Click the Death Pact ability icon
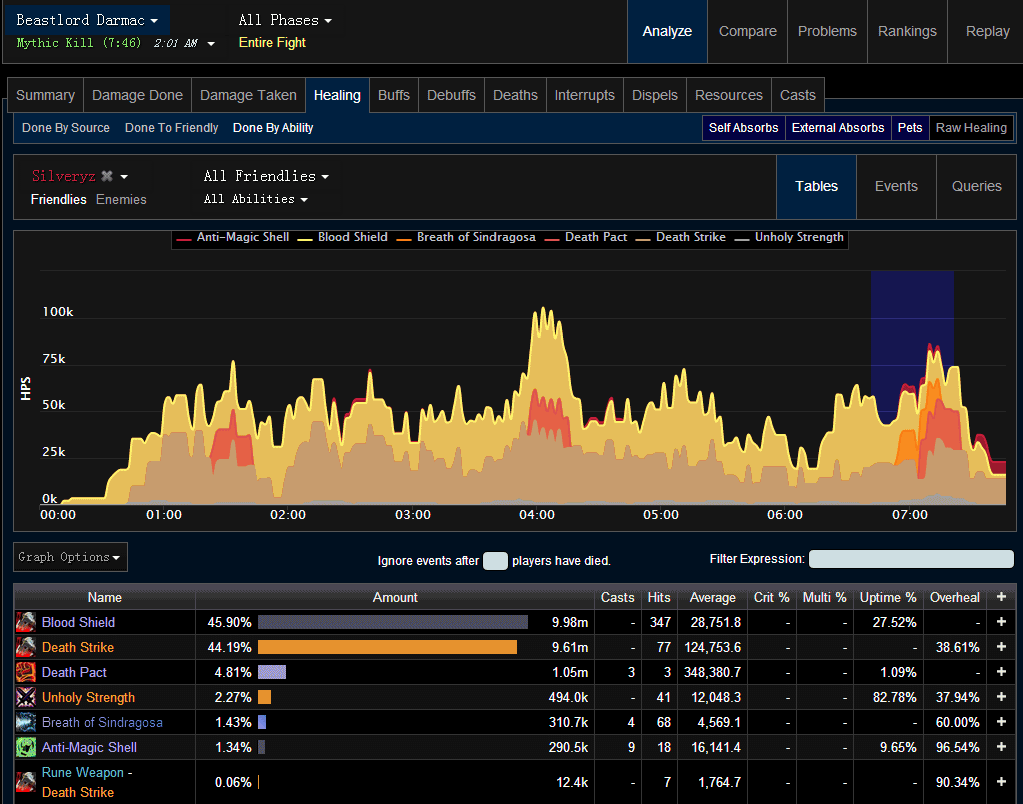Screen dimensions: 1023x804 [26, 672]
